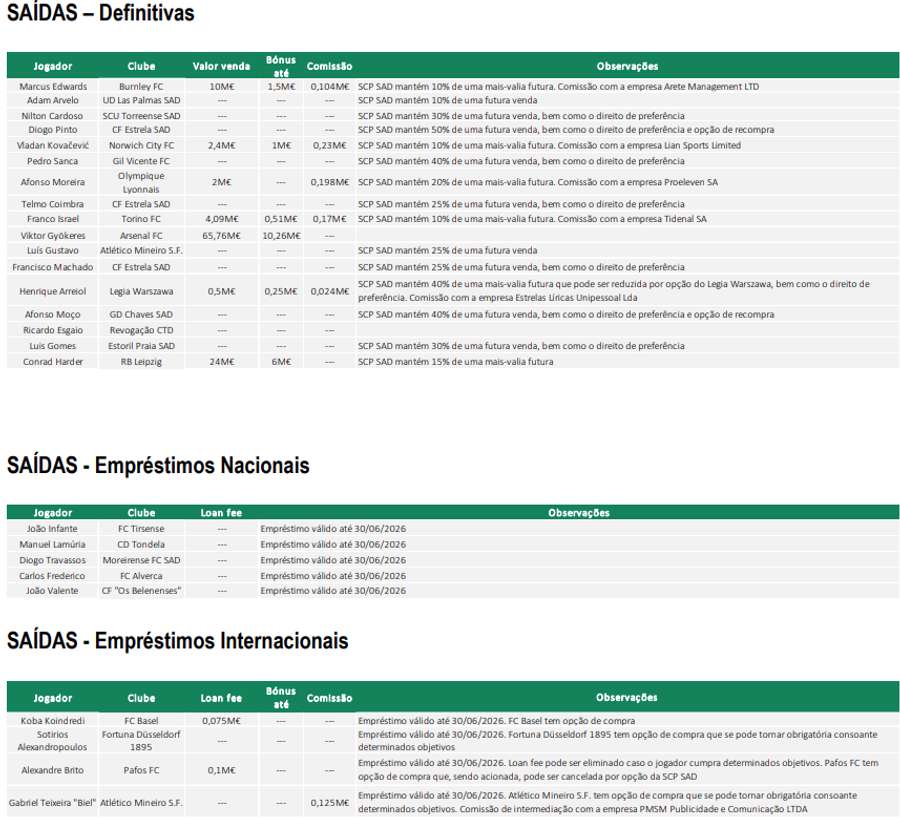Screen dimensions: 900x822
Task: Select the Conrad Harder player cell
Action: coord(53,362)
